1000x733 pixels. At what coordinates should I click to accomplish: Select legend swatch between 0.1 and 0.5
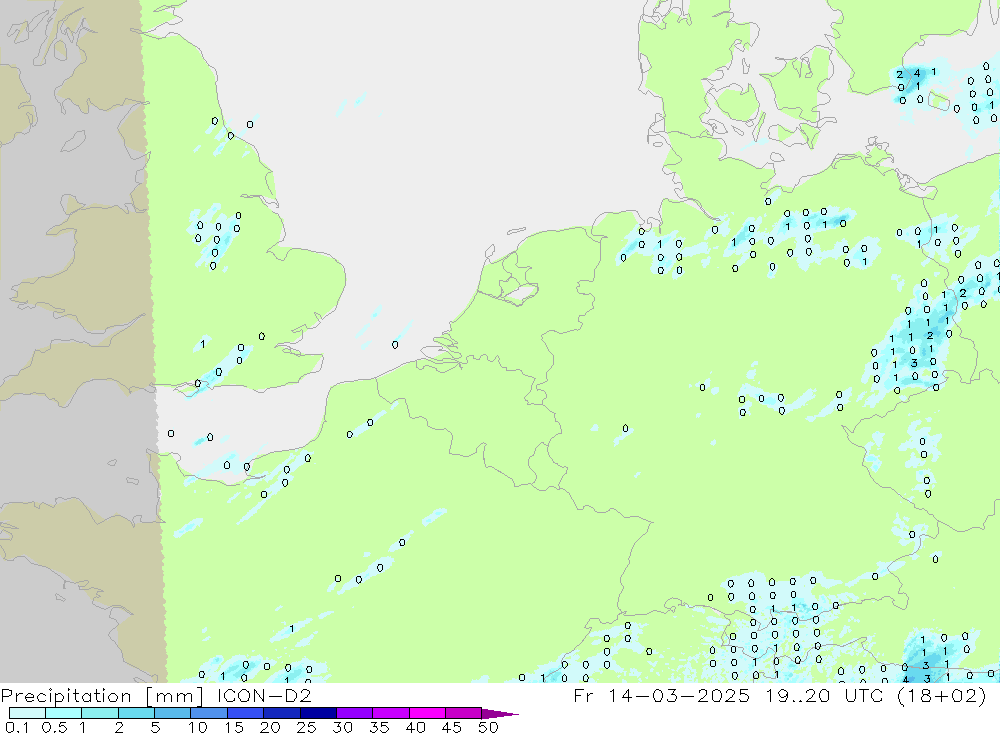27,713
